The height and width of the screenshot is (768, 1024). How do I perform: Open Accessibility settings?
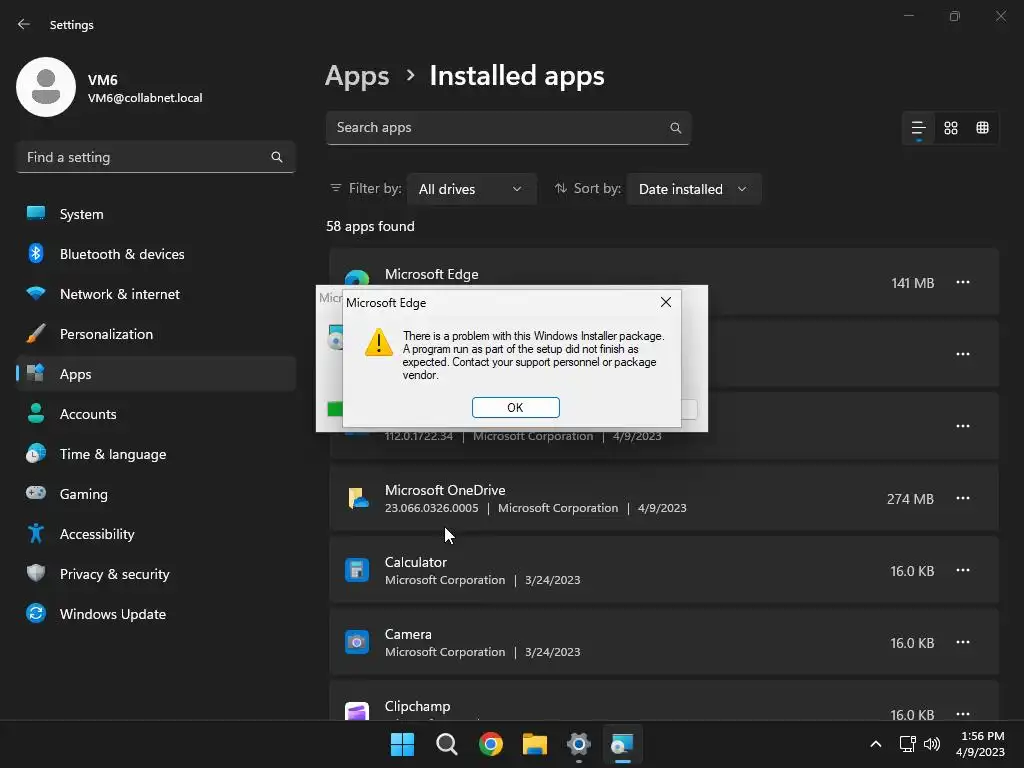[x=155, y=534]
